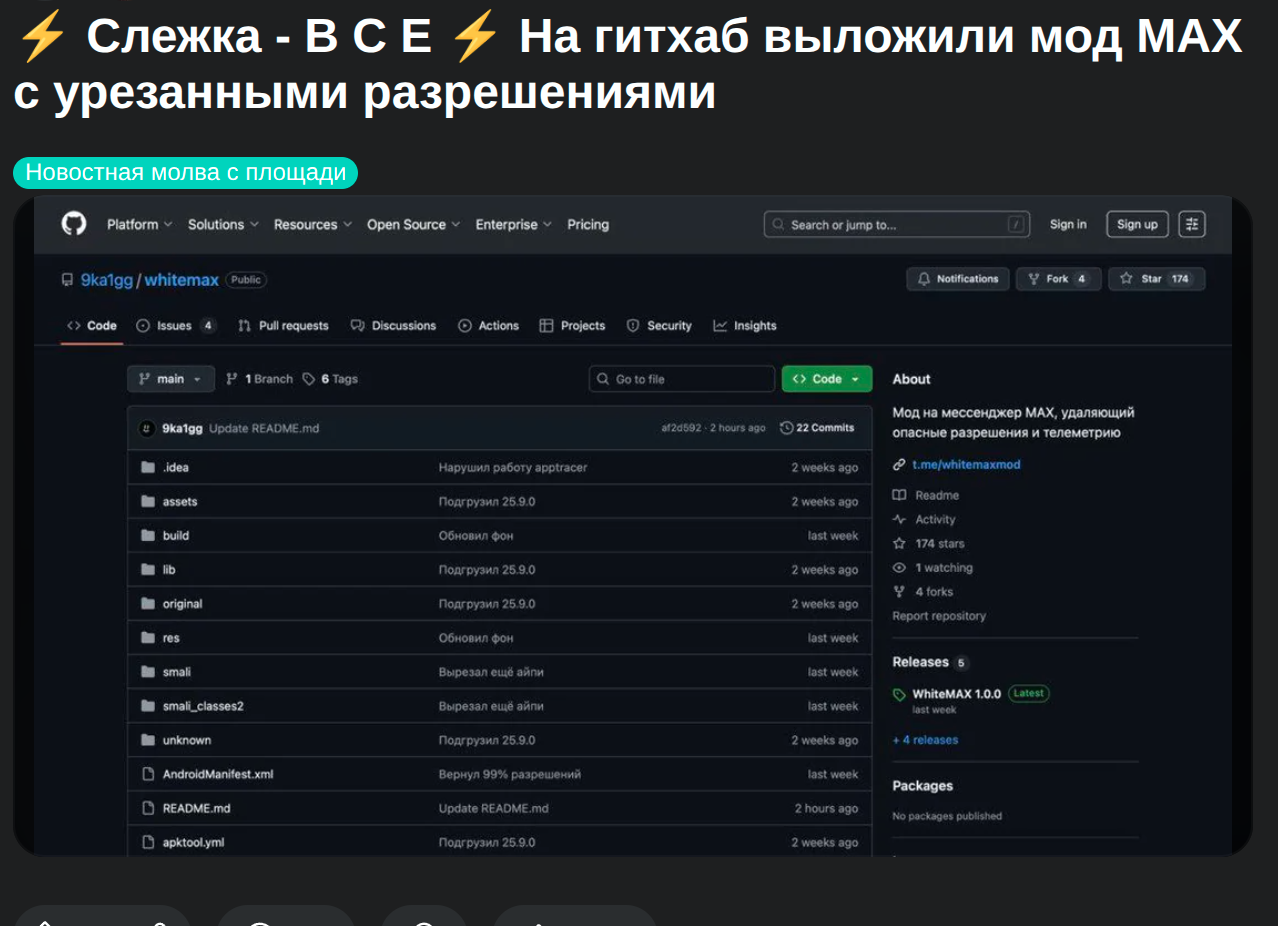The image size is (1278, 926).
Task: Click the Go to file input
Action: coord(682,379)
